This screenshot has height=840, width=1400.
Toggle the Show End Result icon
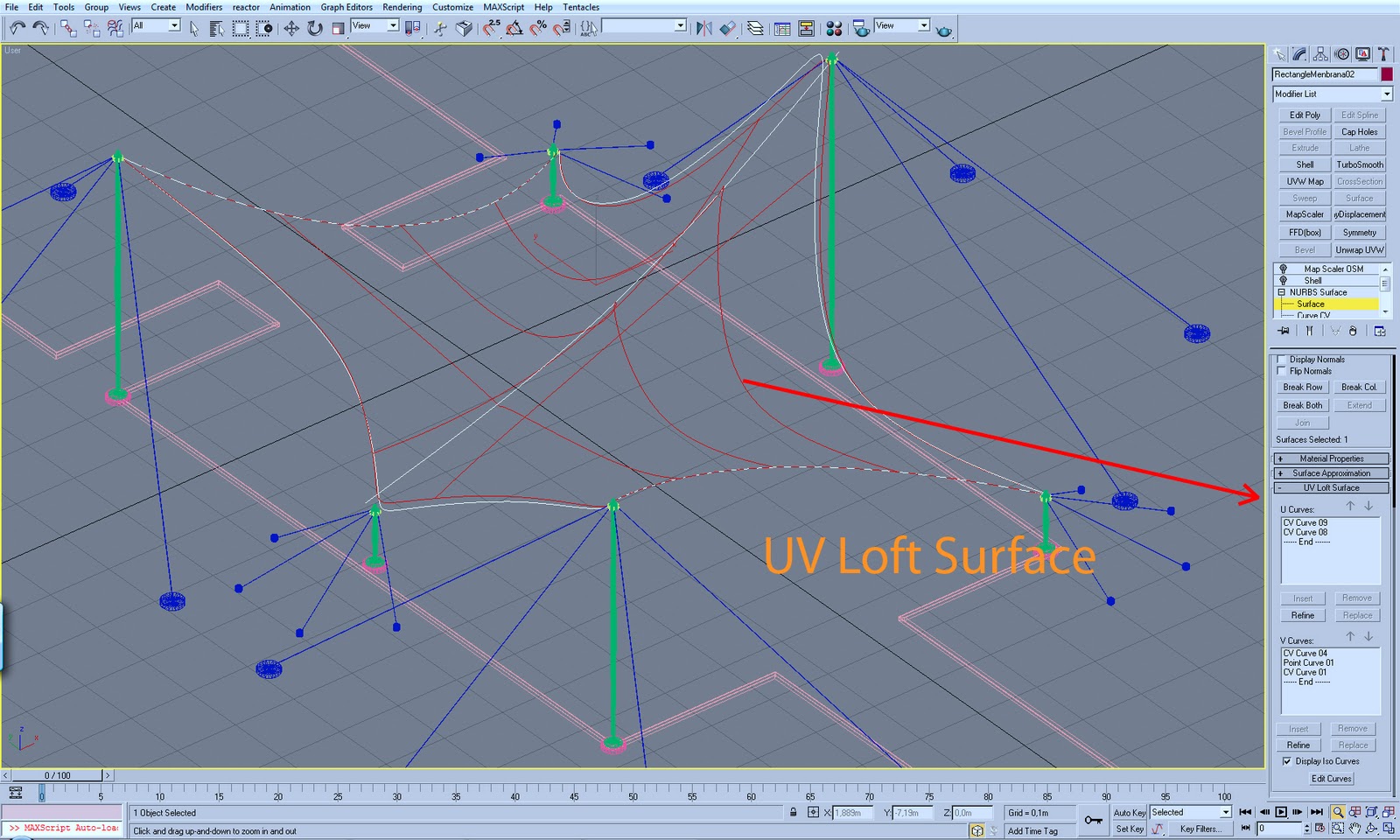click(x=1309, y=331)
